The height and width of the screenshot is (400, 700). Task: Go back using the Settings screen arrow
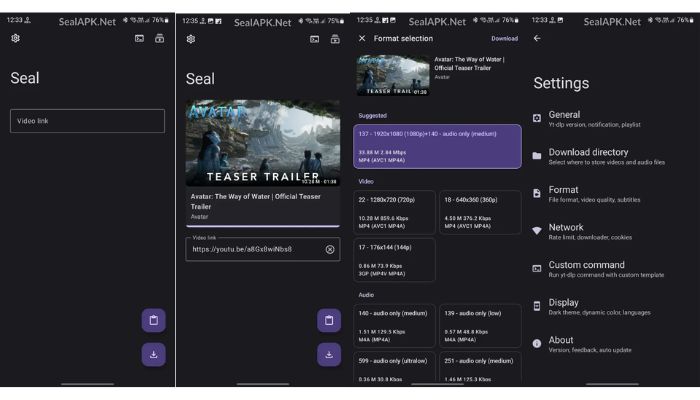coord(537,38)
